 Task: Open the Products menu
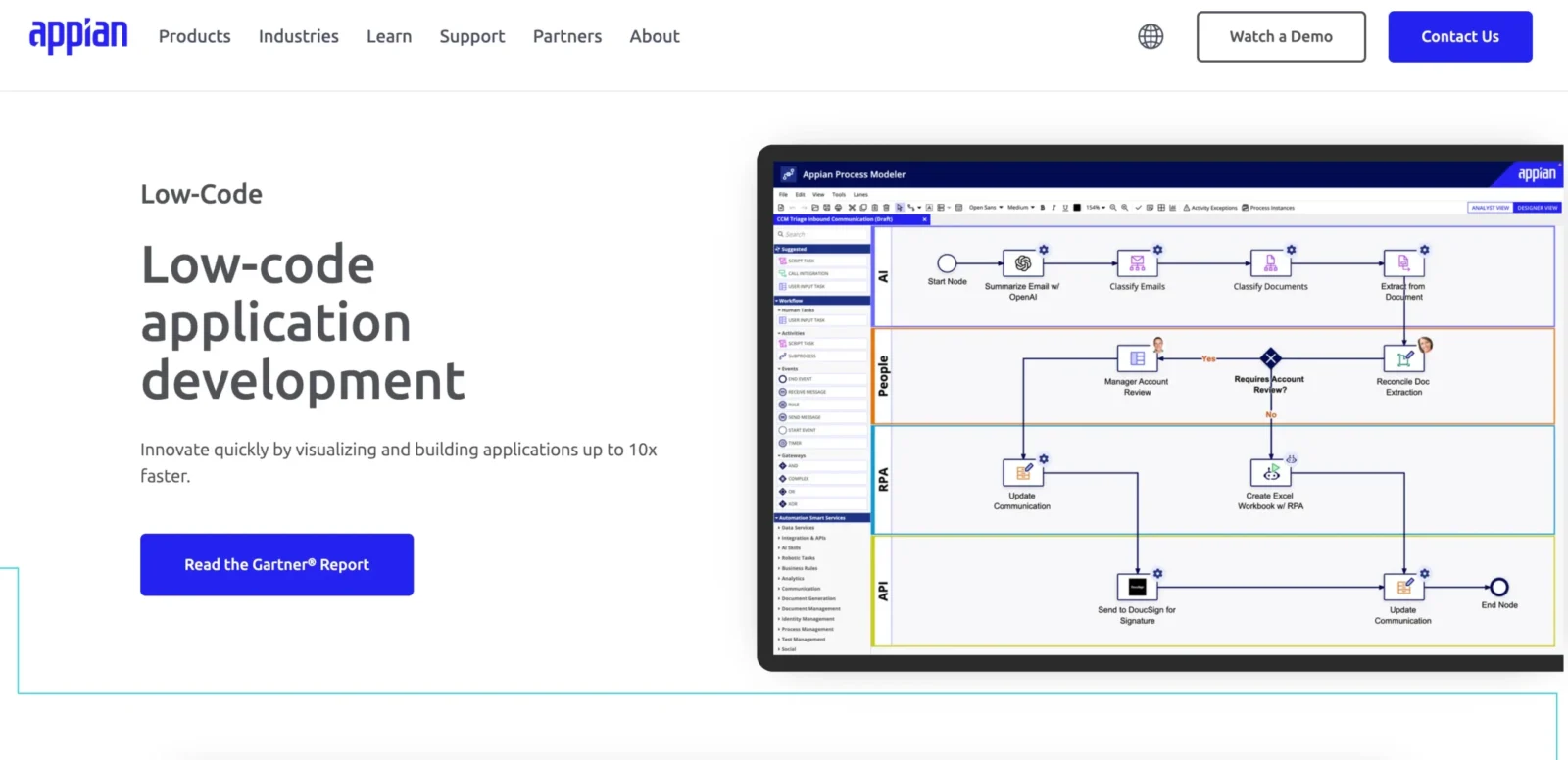click(x=195, y=36)
